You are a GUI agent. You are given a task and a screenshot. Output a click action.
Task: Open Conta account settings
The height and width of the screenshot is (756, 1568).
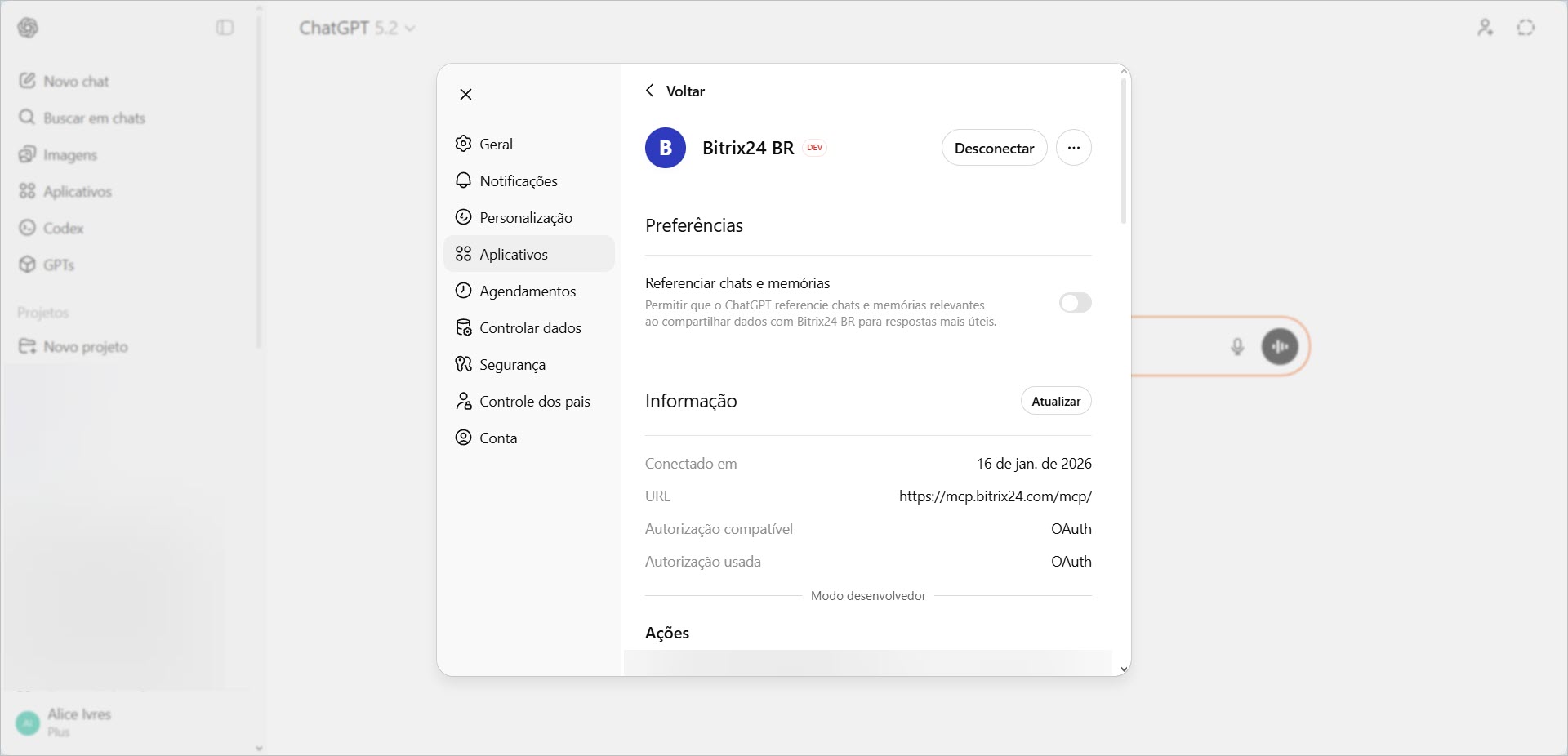[497, 438]
